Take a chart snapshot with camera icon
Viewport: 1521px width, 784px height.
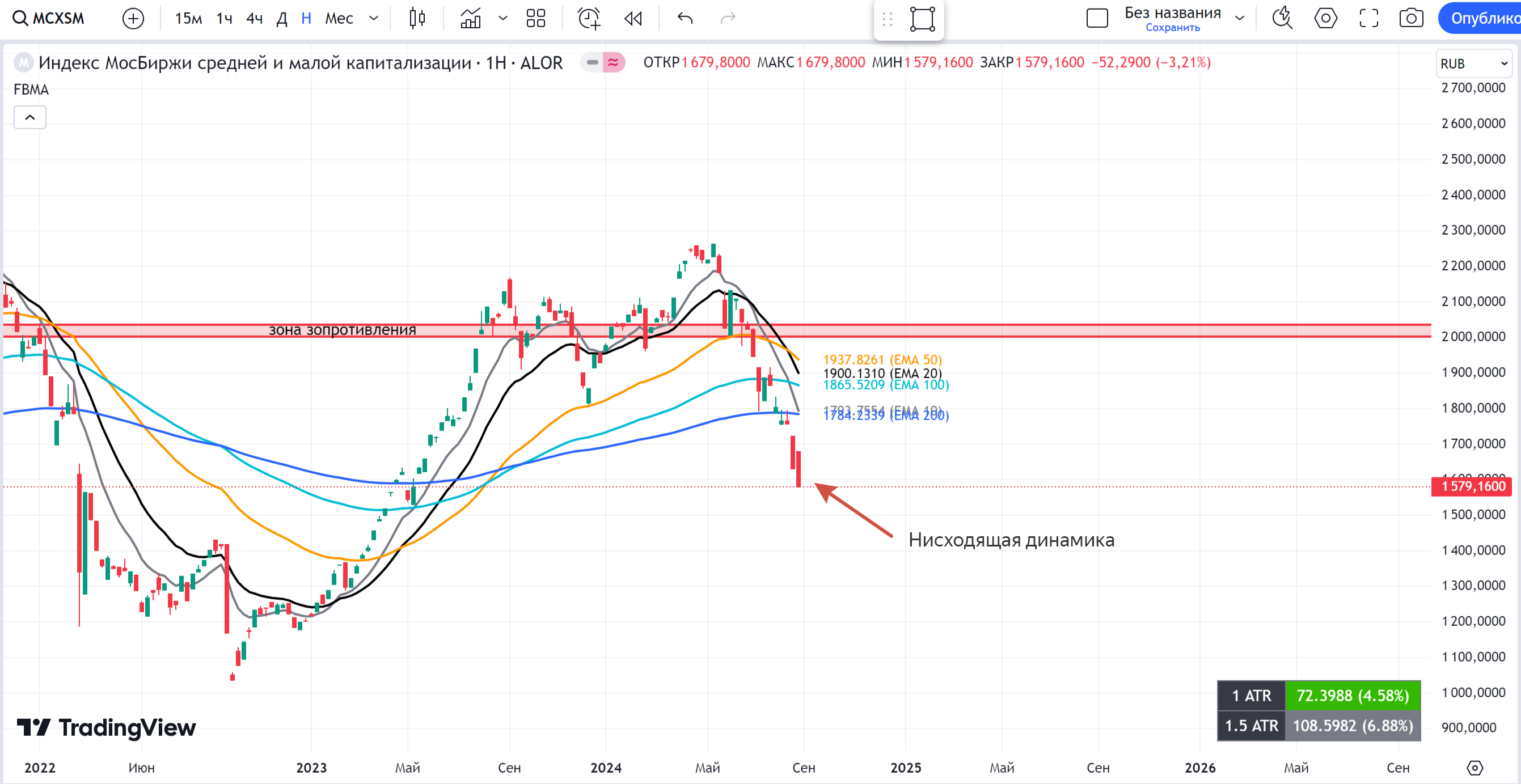pyautogui.click(x=1410, y=18)
